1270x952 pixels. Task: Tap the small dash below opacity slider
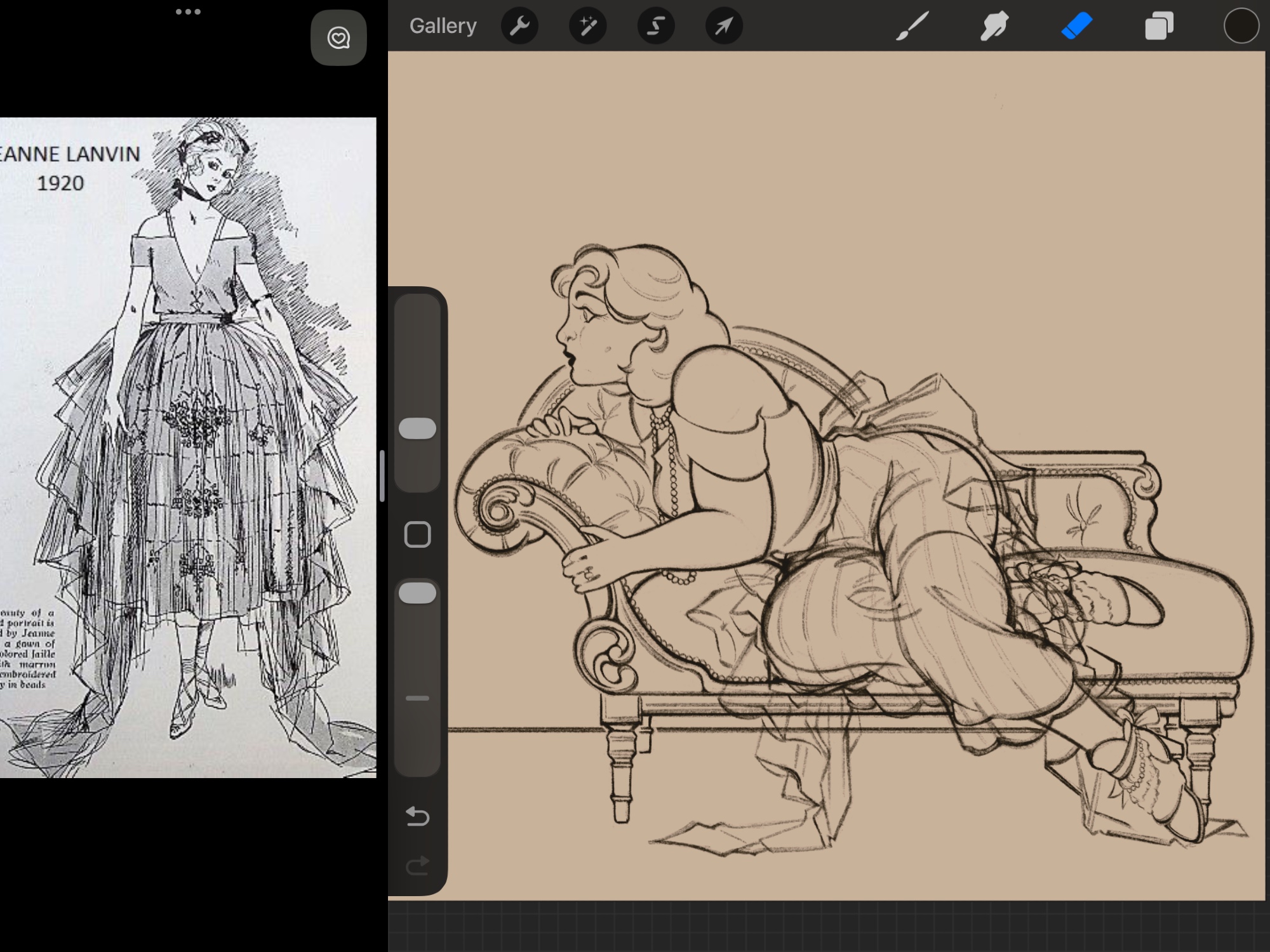tap(417, 698)
